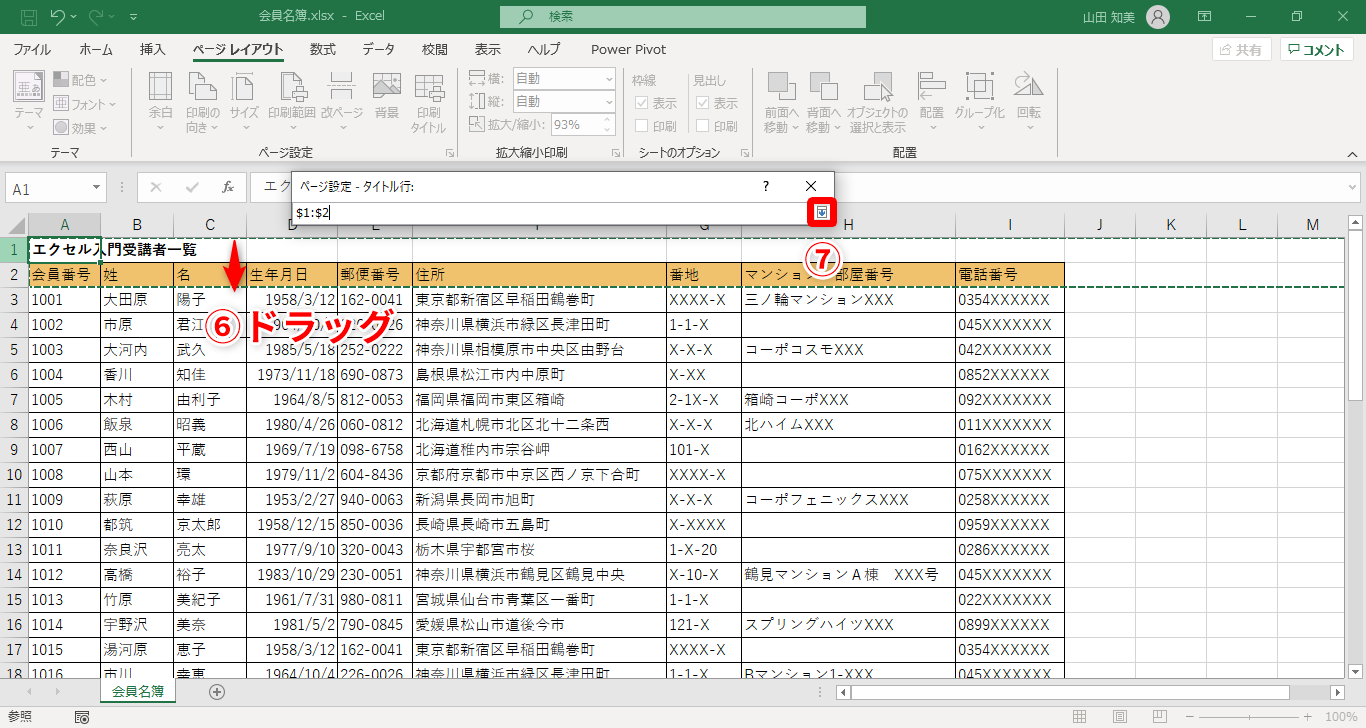
Task: Open the 改ページ breaks icon
Action: pos(341,103)
